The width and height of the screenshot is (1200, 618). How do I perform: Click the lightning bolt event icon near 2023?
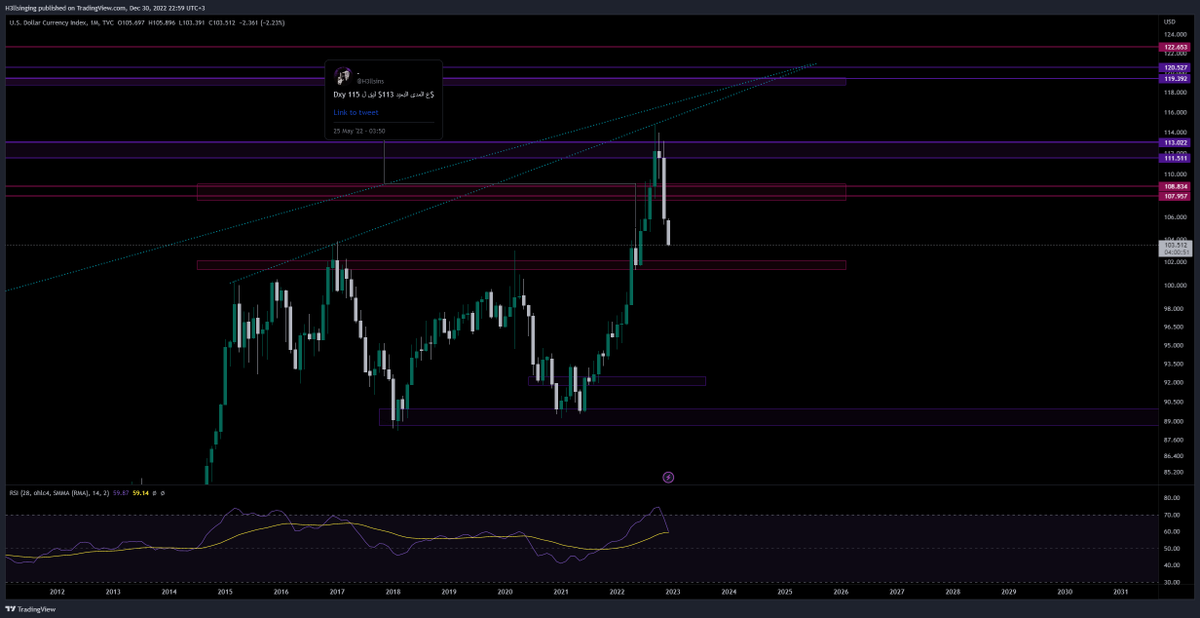click(668, 478)
